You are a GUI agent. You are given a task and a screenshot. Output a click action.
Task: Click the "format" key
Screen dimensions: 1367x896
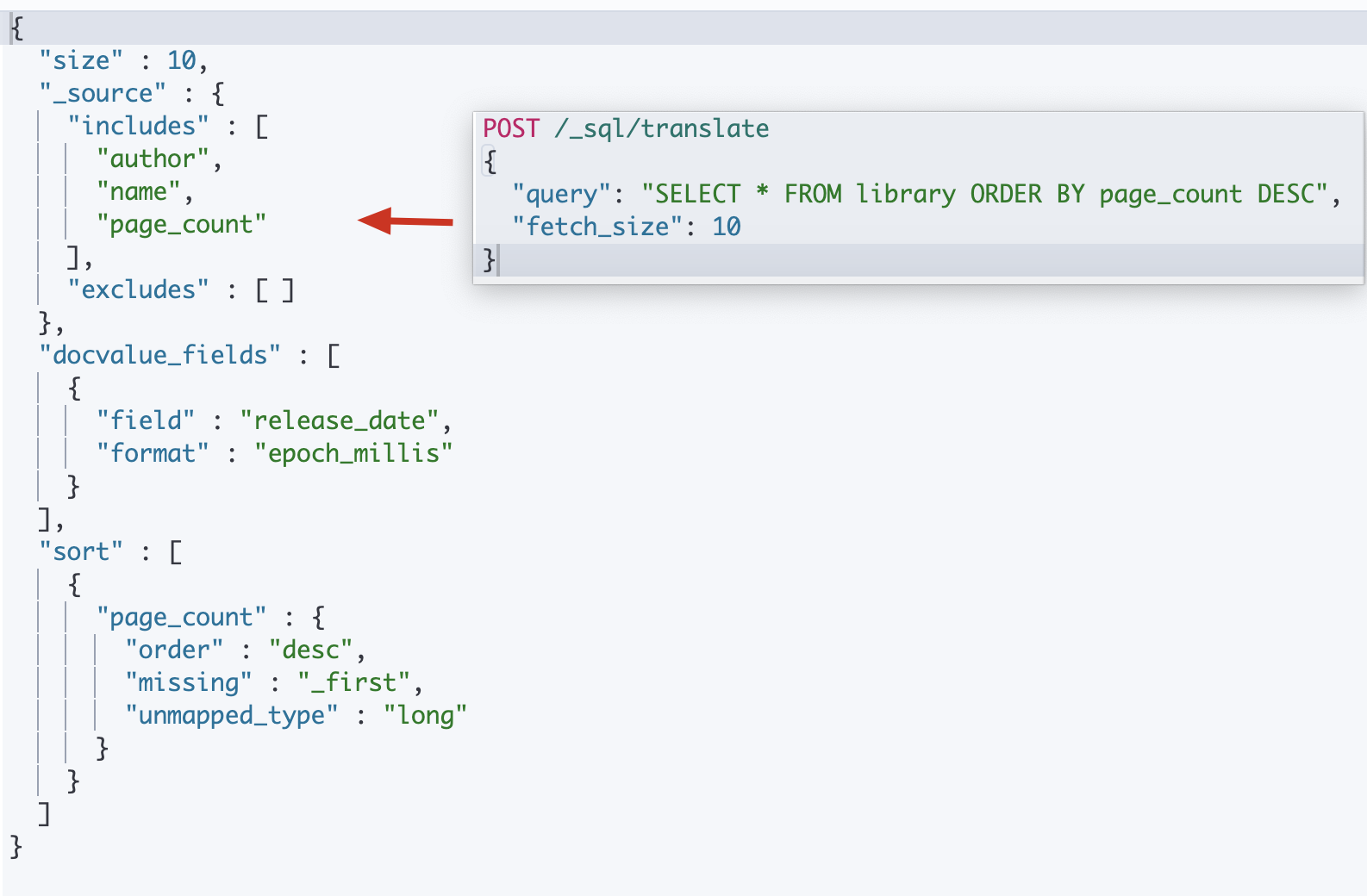pyautogui.click(x=153, y=453)
